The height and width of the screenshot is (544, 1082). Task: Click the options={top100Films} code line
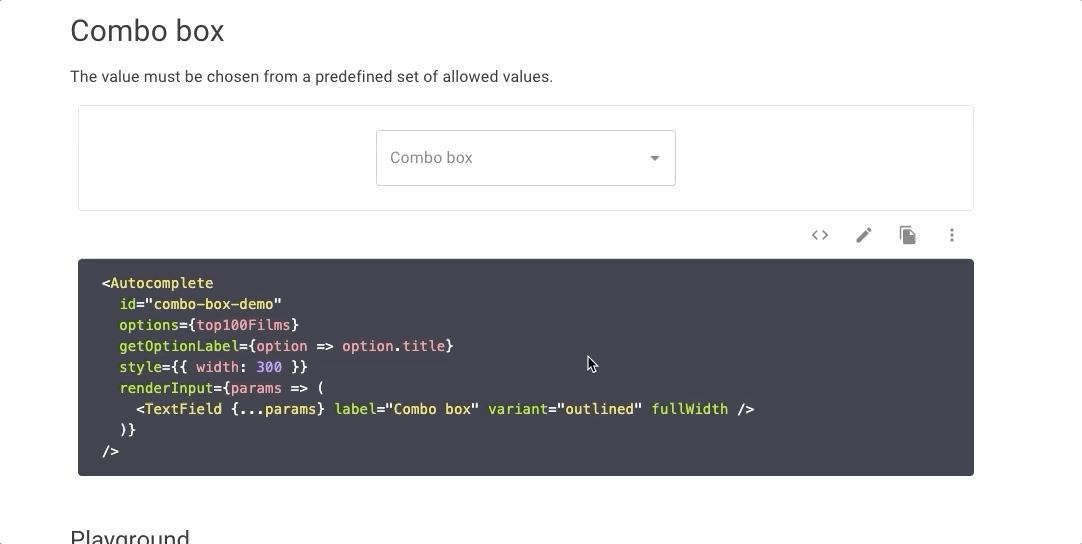click(x=208, y=325)
